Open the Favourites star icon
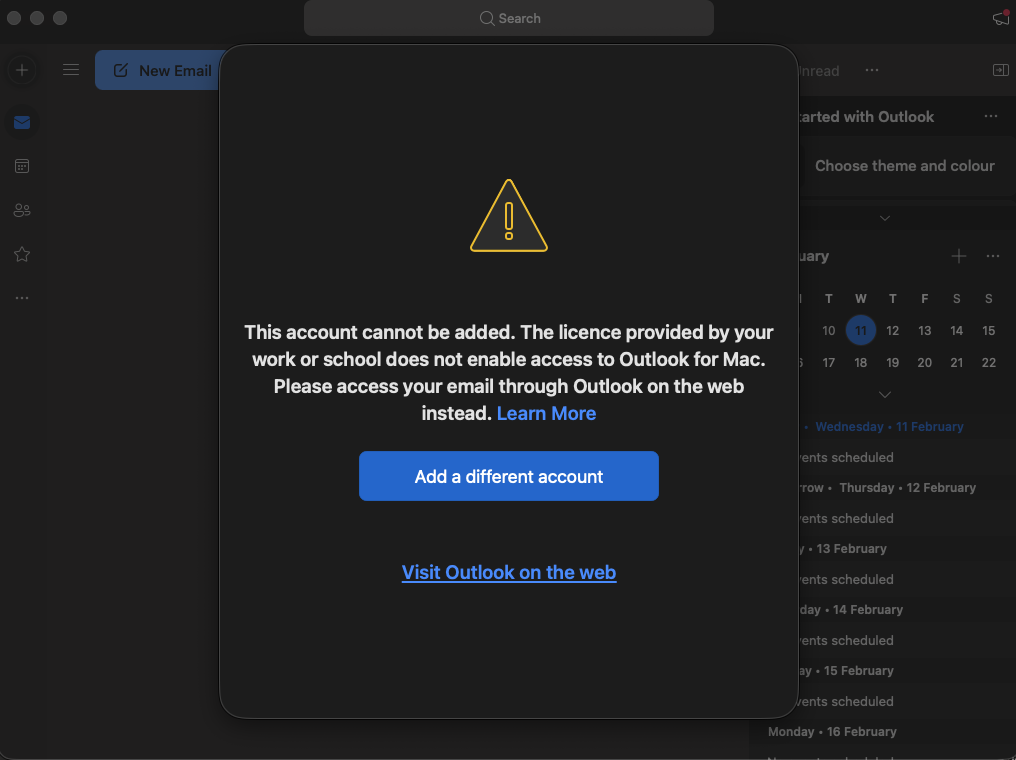 22,254
